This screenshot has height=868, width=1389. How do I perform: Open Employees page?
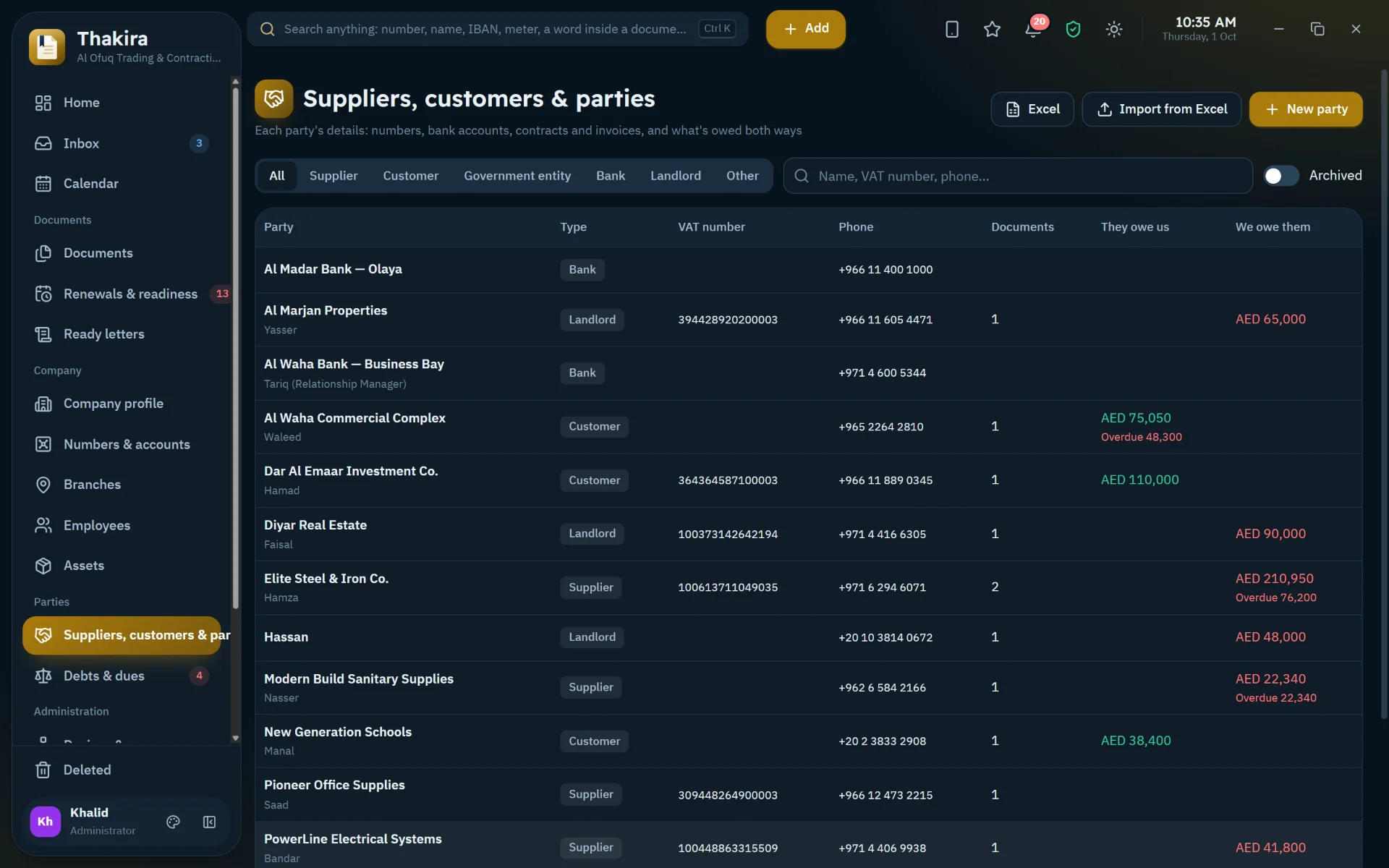(x=122, y=525)
